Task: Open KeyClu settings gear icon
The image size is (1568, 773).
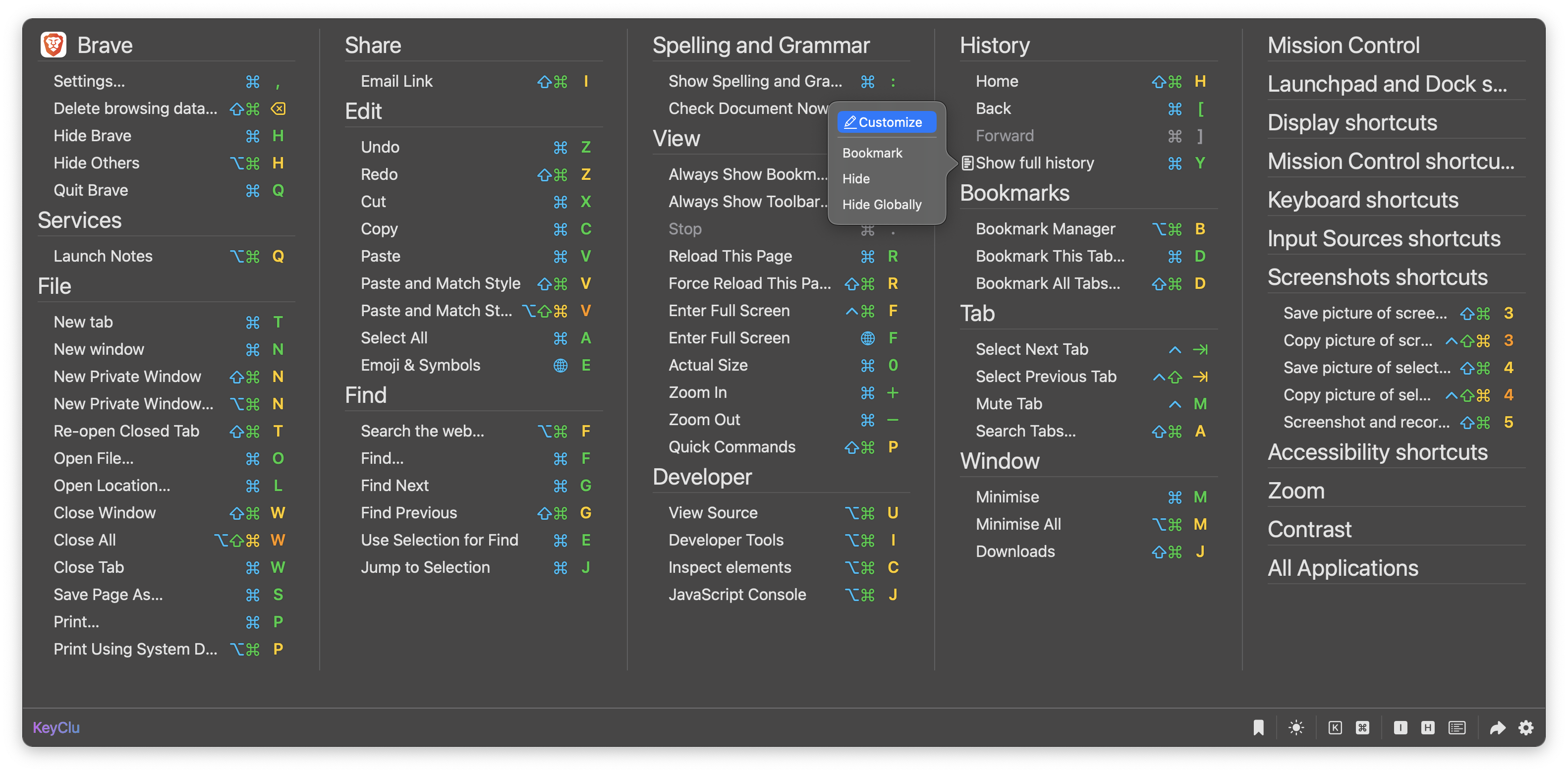Action: point(1526,727)
